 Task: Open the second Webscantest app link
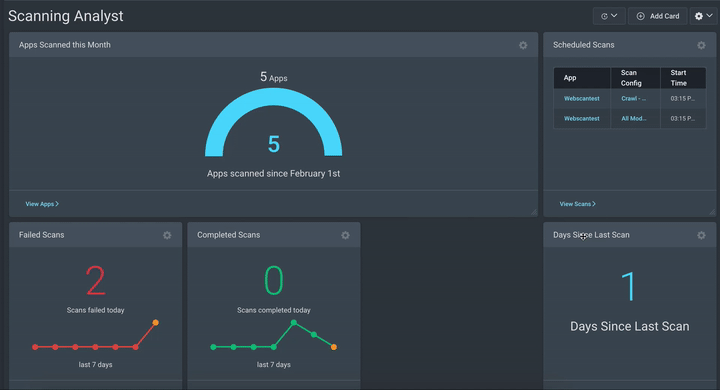[581, 119]
